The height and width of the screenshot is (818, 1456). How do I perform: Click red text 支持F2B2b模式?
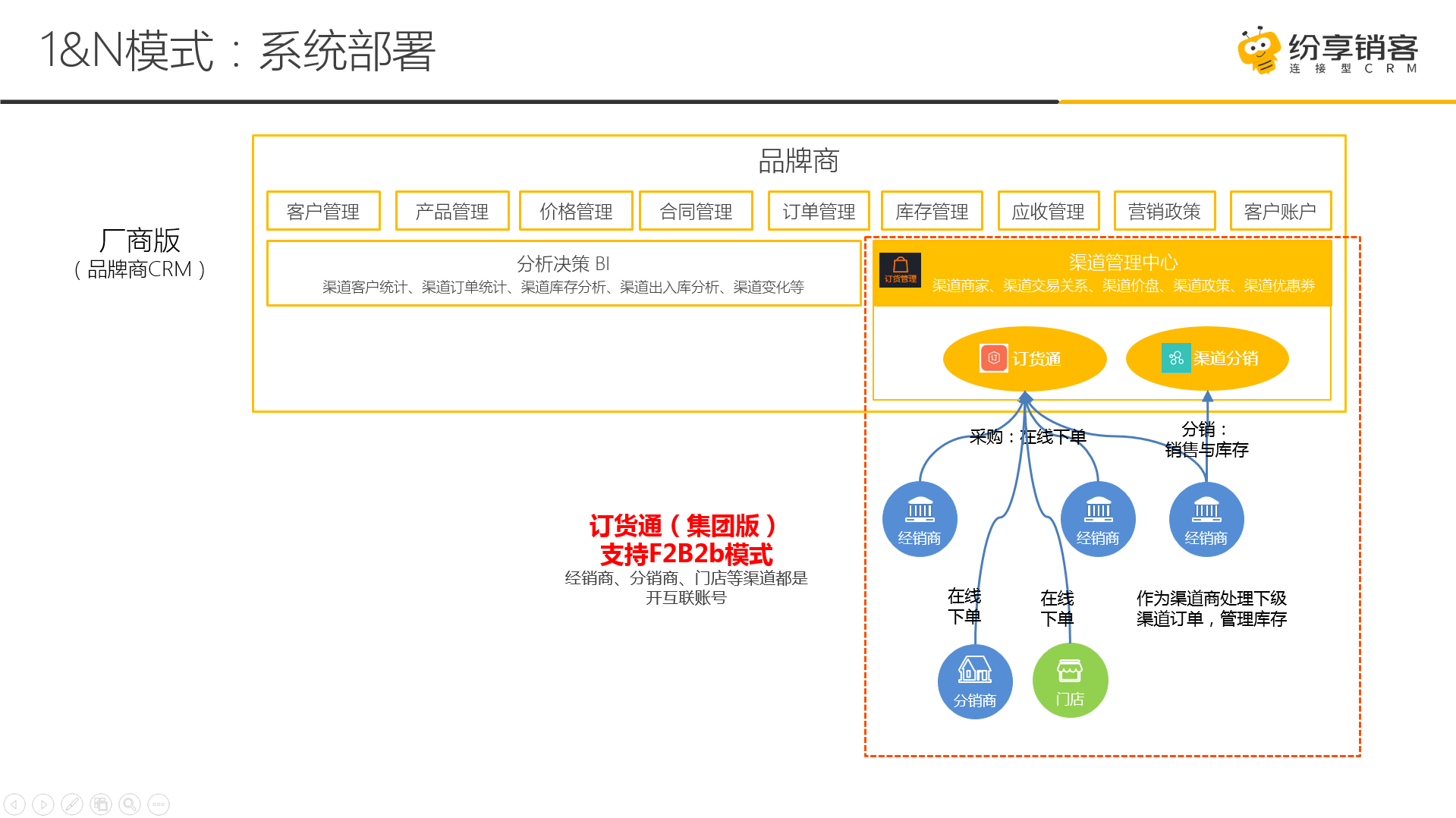click(686, 554)
